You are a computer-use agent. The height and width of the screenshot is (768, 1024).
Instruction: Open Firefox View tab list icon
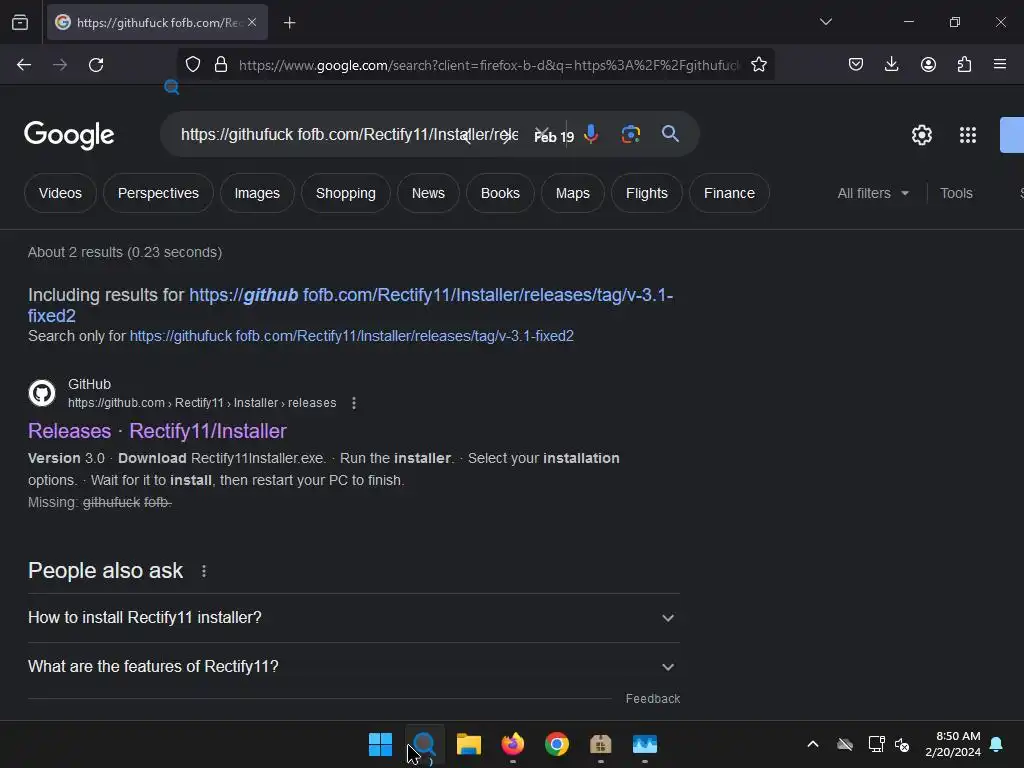pos(20,23)
